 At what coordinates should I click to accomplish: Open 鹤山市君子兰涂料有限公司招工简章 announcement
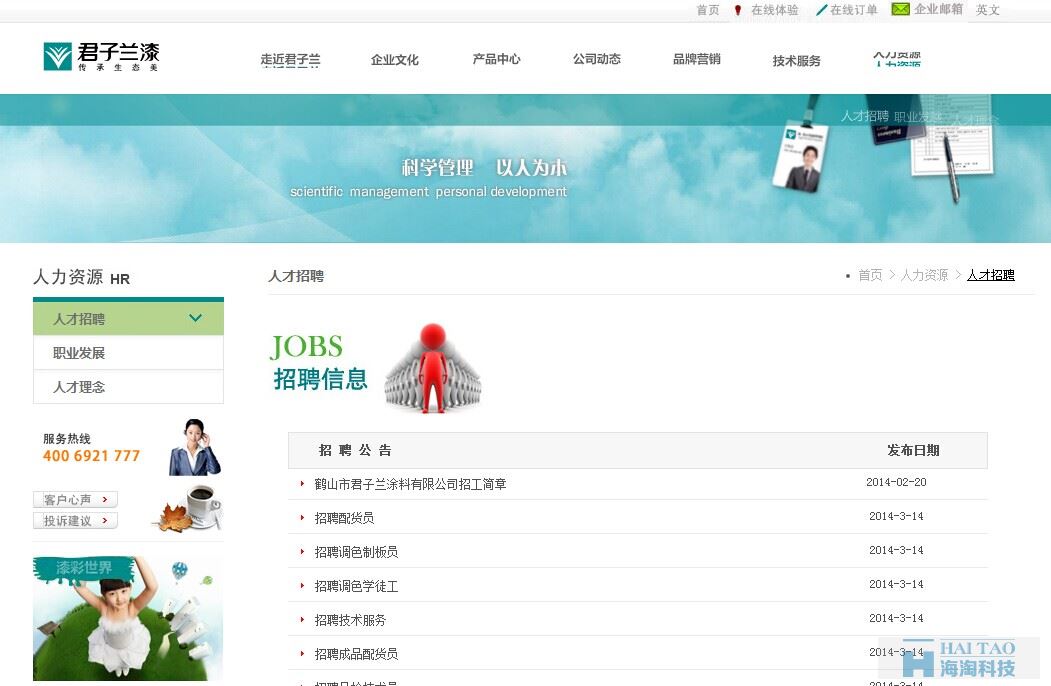pyautogui.click(x=410, y=484)
